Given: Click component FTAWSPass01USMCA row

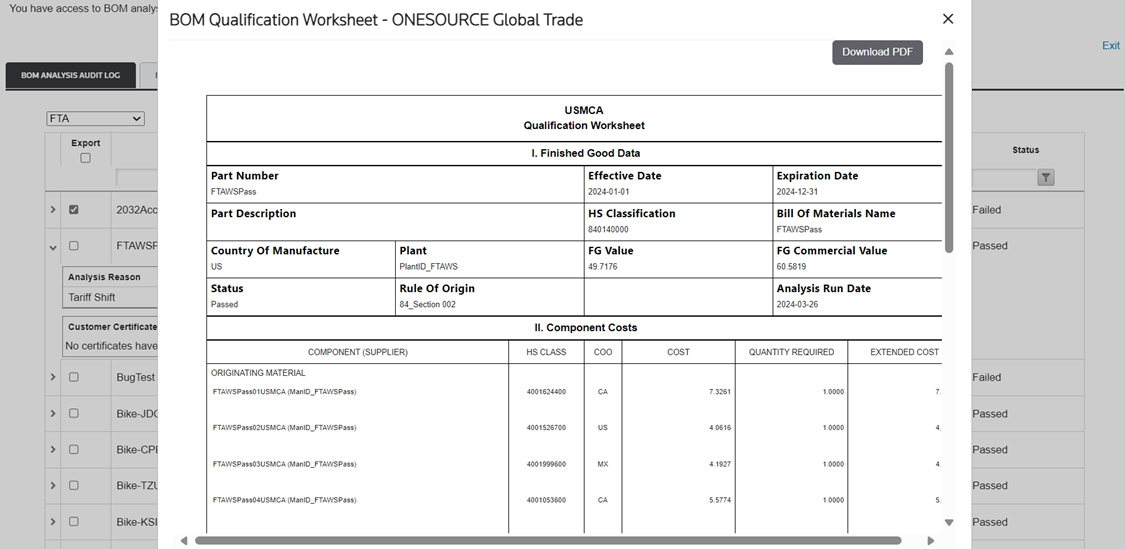Looking at the screenshot, I should (x=285, y=392).
